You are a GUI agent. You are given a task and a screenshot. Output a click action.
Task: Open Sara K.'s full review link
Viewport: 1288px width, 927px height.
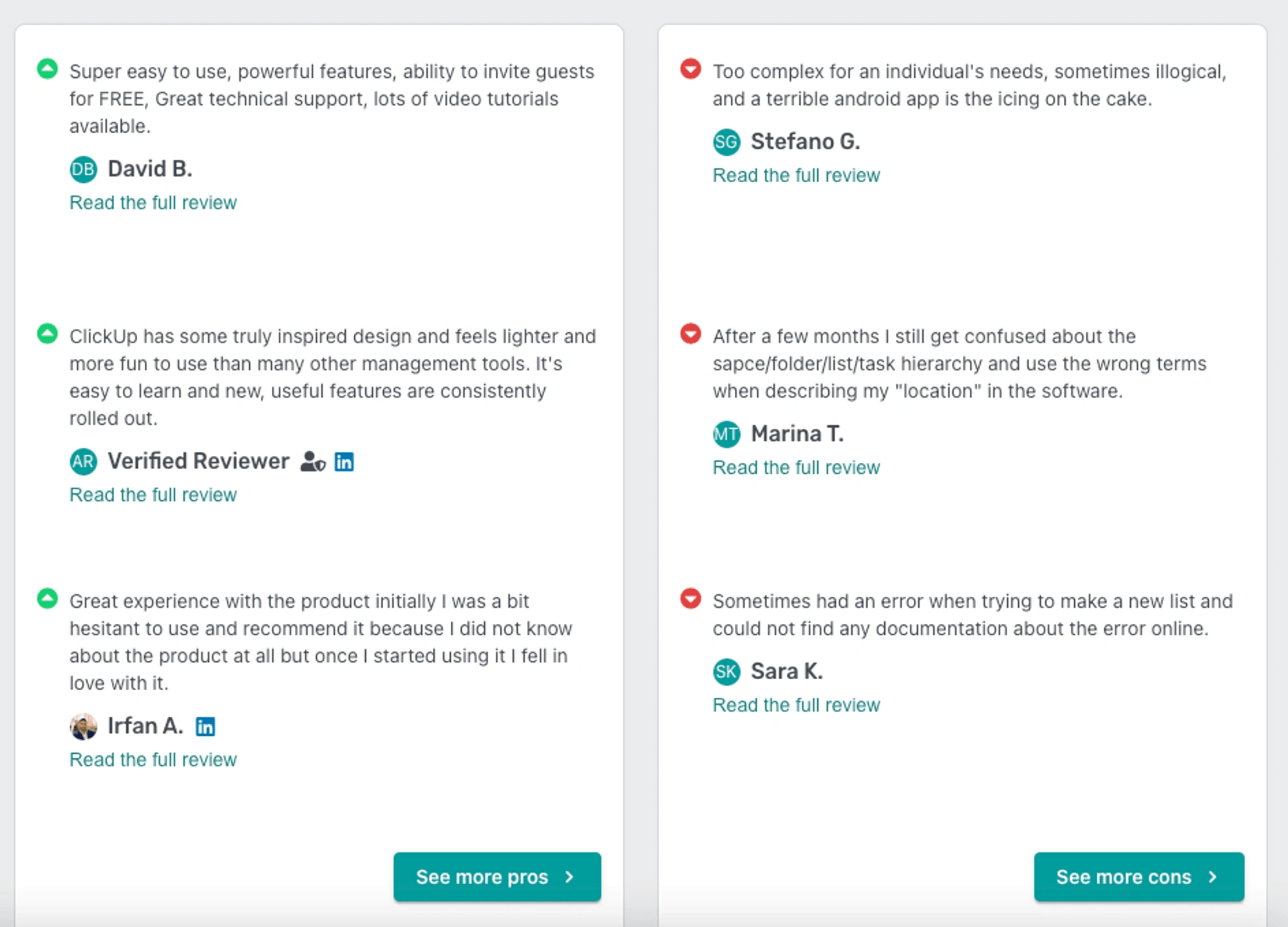796,705
